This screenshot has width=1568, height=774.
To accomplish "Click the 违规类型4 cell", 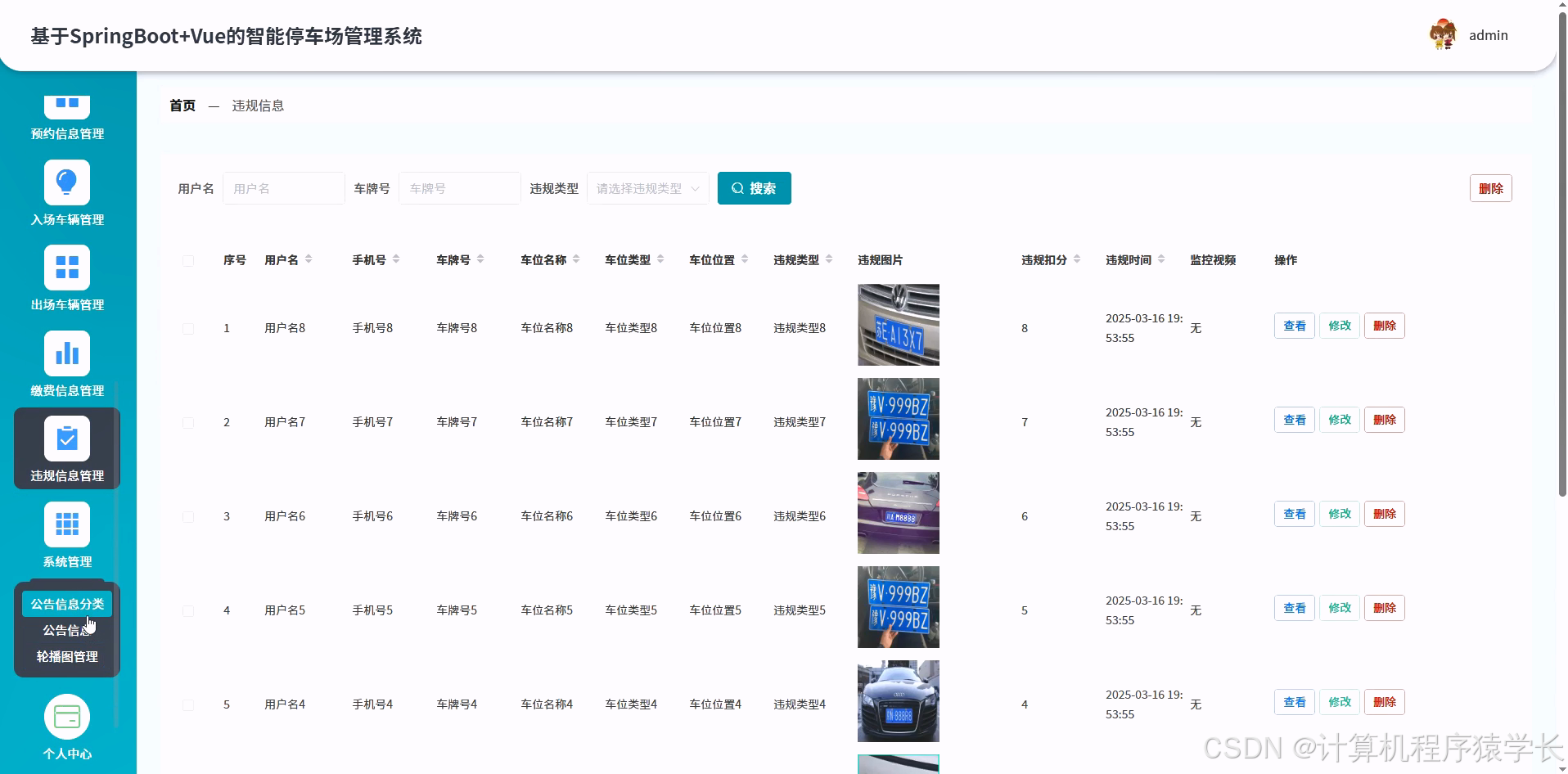I will (x=800, y=704).
